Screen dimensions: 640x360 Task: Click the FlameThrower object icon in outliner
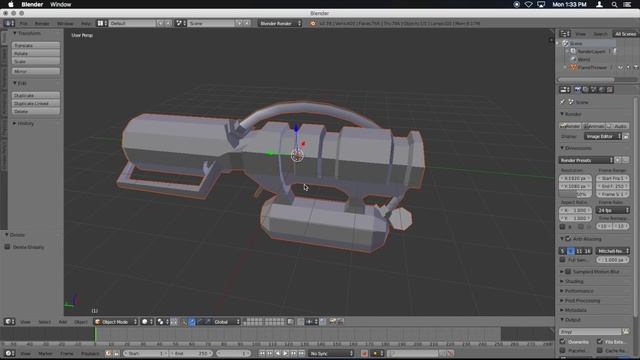tap(573, 67)
